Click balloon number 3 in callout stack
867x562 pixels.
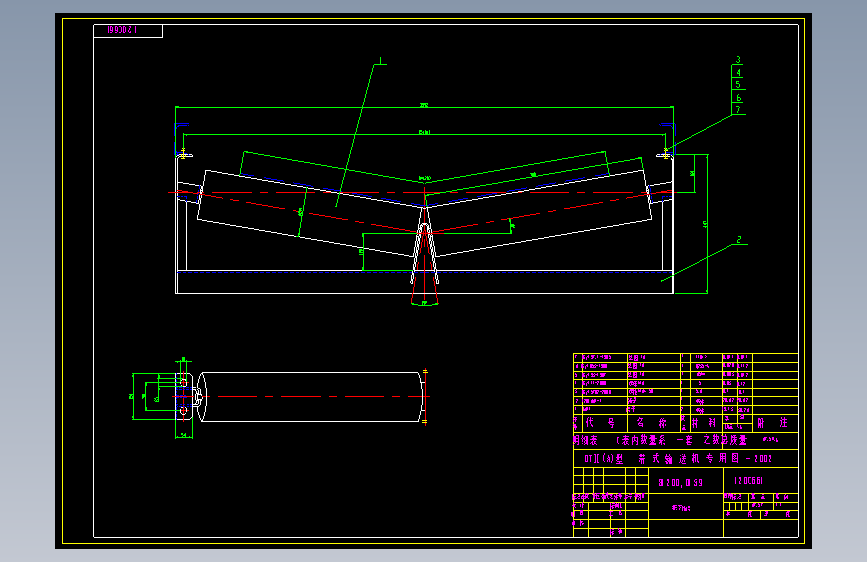point(738,60)
